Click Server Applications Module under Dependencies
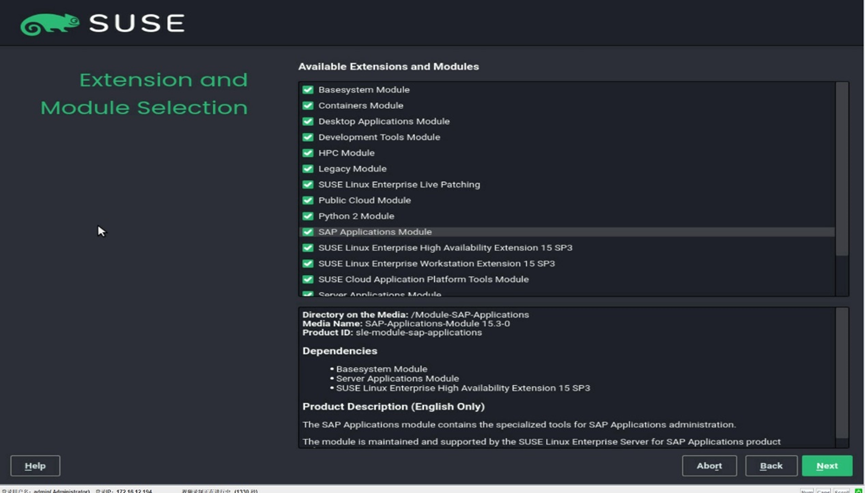865x493 pixels. (397, 378)
